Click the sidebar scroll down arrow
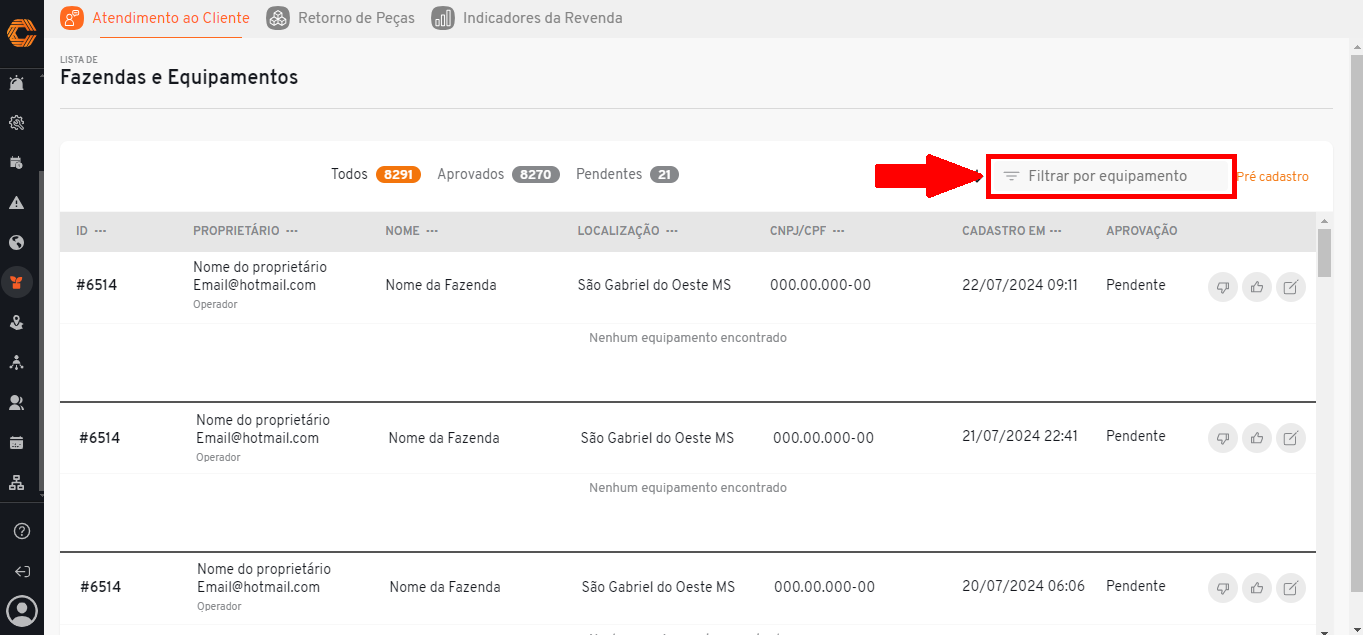The image size is (1363, 635). [41, 493]
